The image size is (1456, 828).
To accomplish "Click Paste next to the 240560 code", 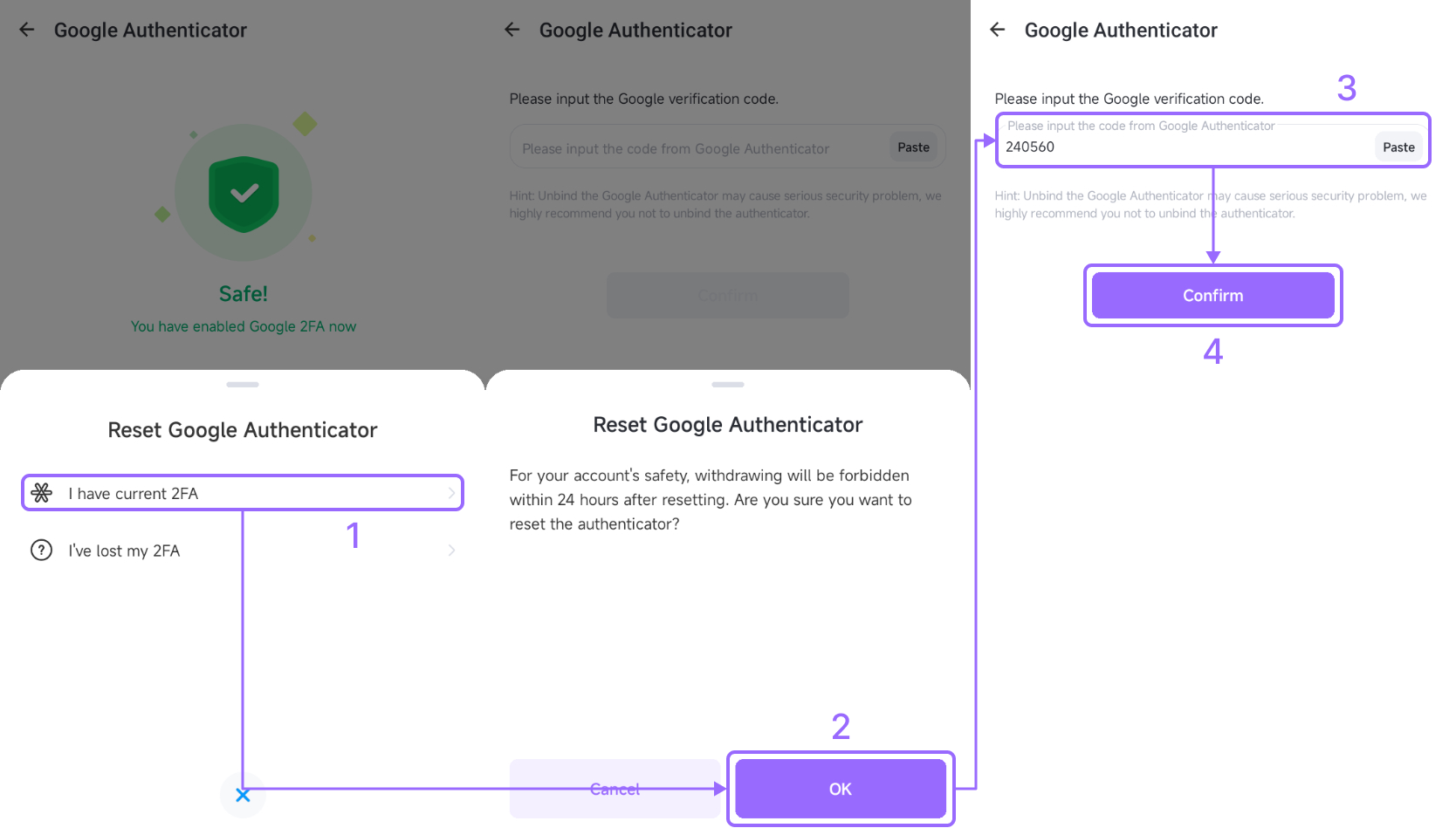I will [x=1398, y=147].
